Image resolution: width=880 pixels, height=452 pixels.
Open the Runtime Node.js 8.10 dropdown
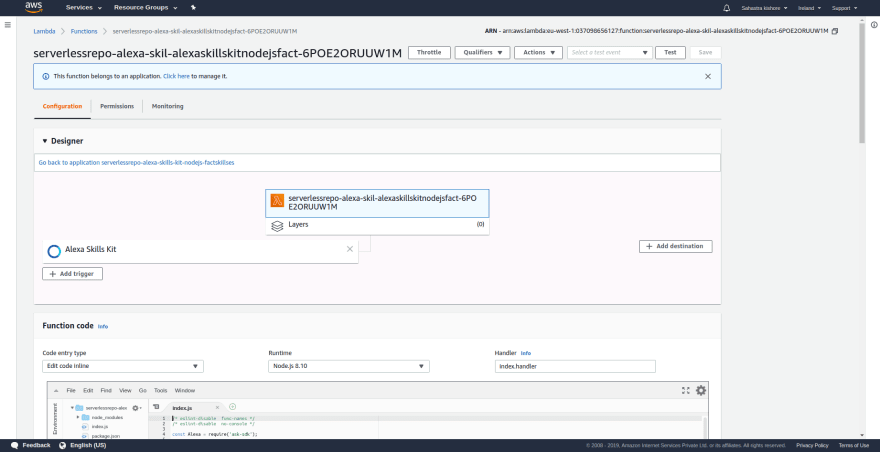click(349, 366)
